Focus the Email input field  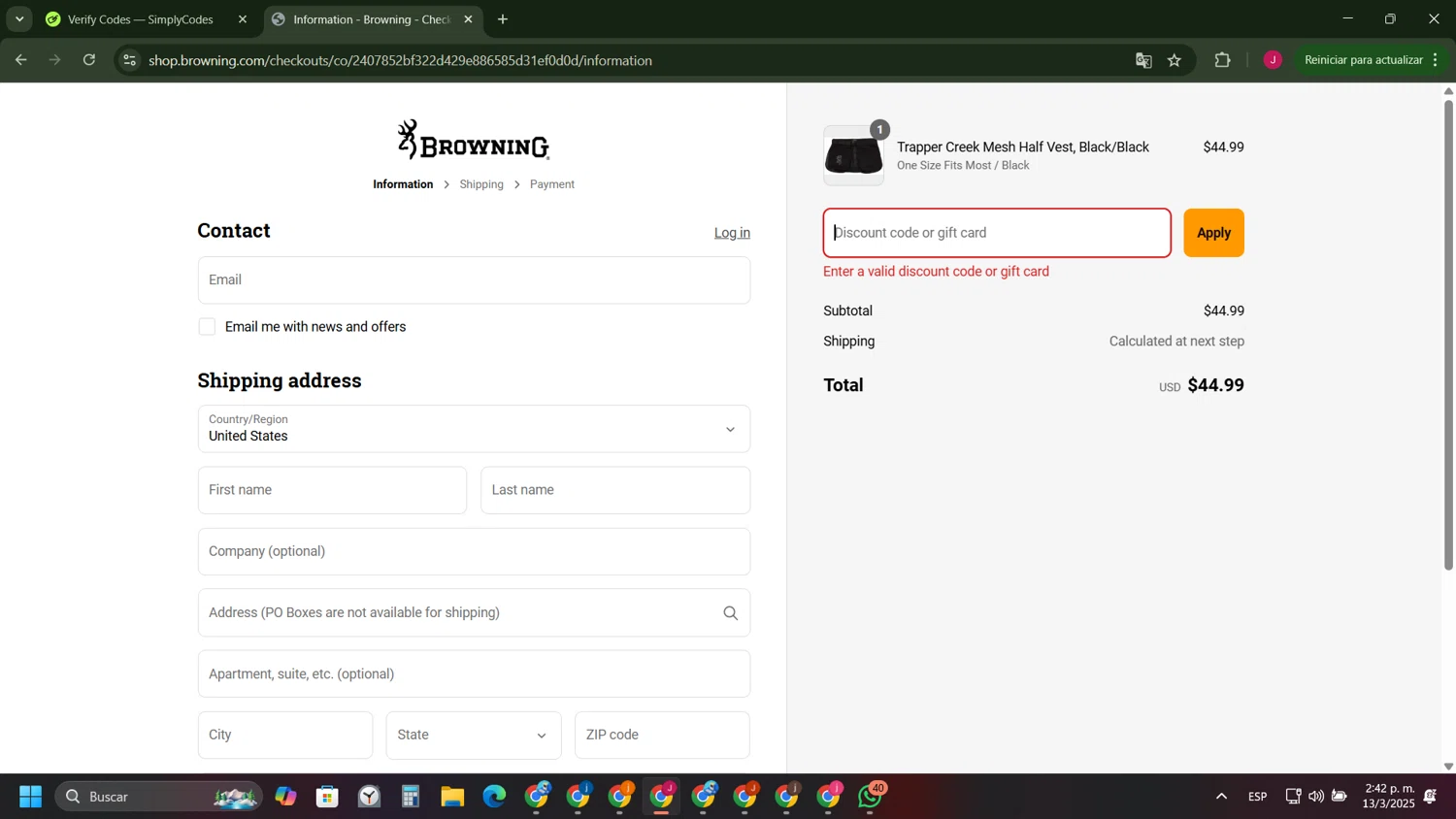pos(474,280)
